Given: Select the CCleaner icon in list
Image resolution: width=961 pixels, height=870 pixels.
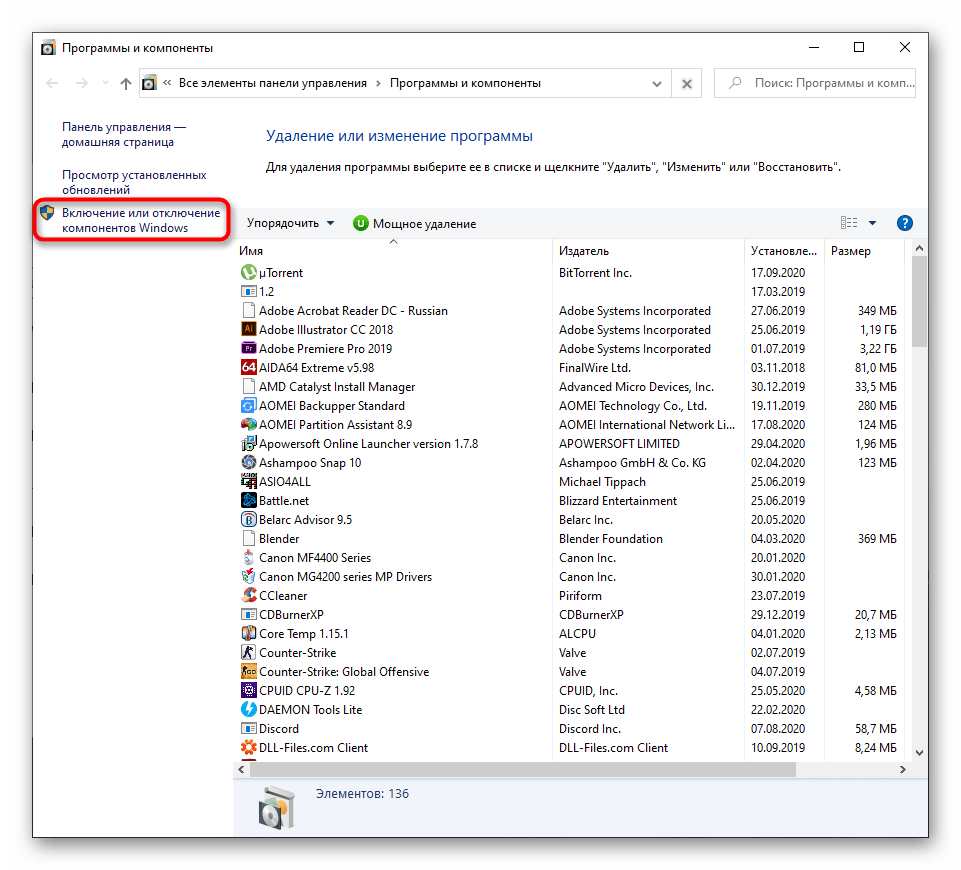Looking at the screenshot, I should pos(249,596).
